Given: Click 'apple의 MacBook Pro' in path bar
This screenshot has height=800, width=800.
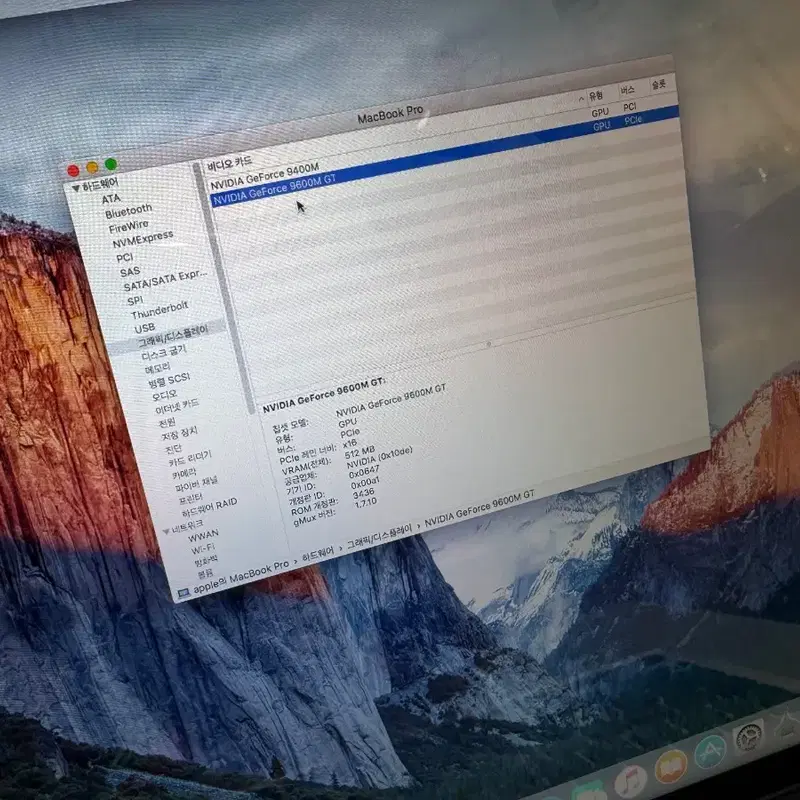Looking at the screenshot, I should tap(241, 577).
